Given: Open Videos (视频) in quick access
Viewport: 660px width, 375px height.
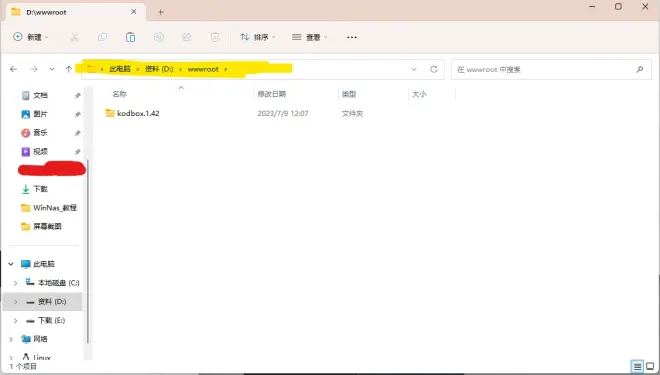Looking at the screenshot, I should tap(40, 152).
